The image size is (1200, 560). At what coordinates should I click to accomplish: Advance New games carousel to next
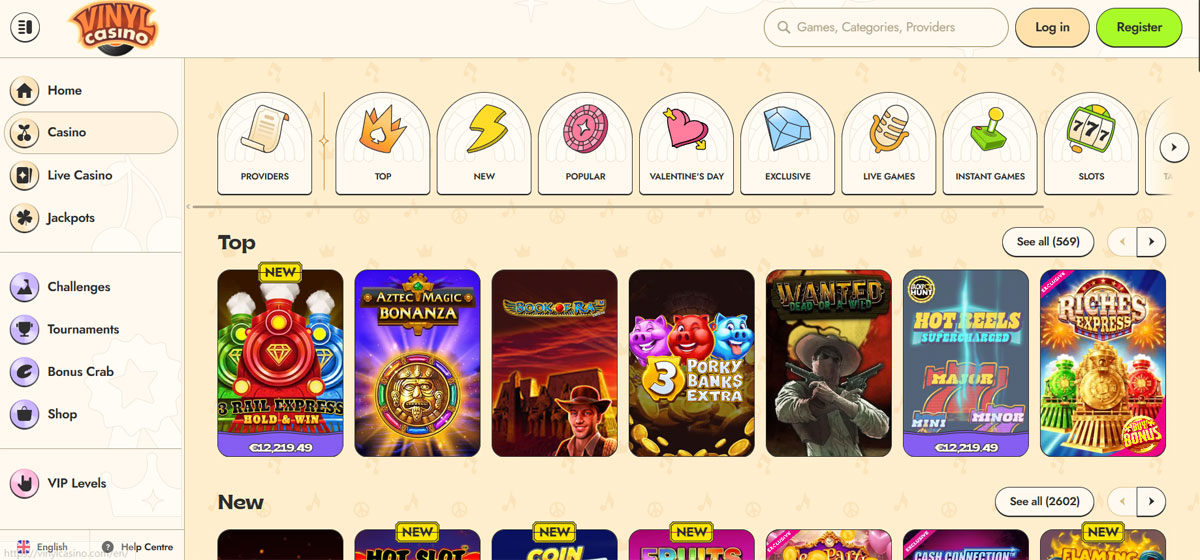(x=1151, y=501)
